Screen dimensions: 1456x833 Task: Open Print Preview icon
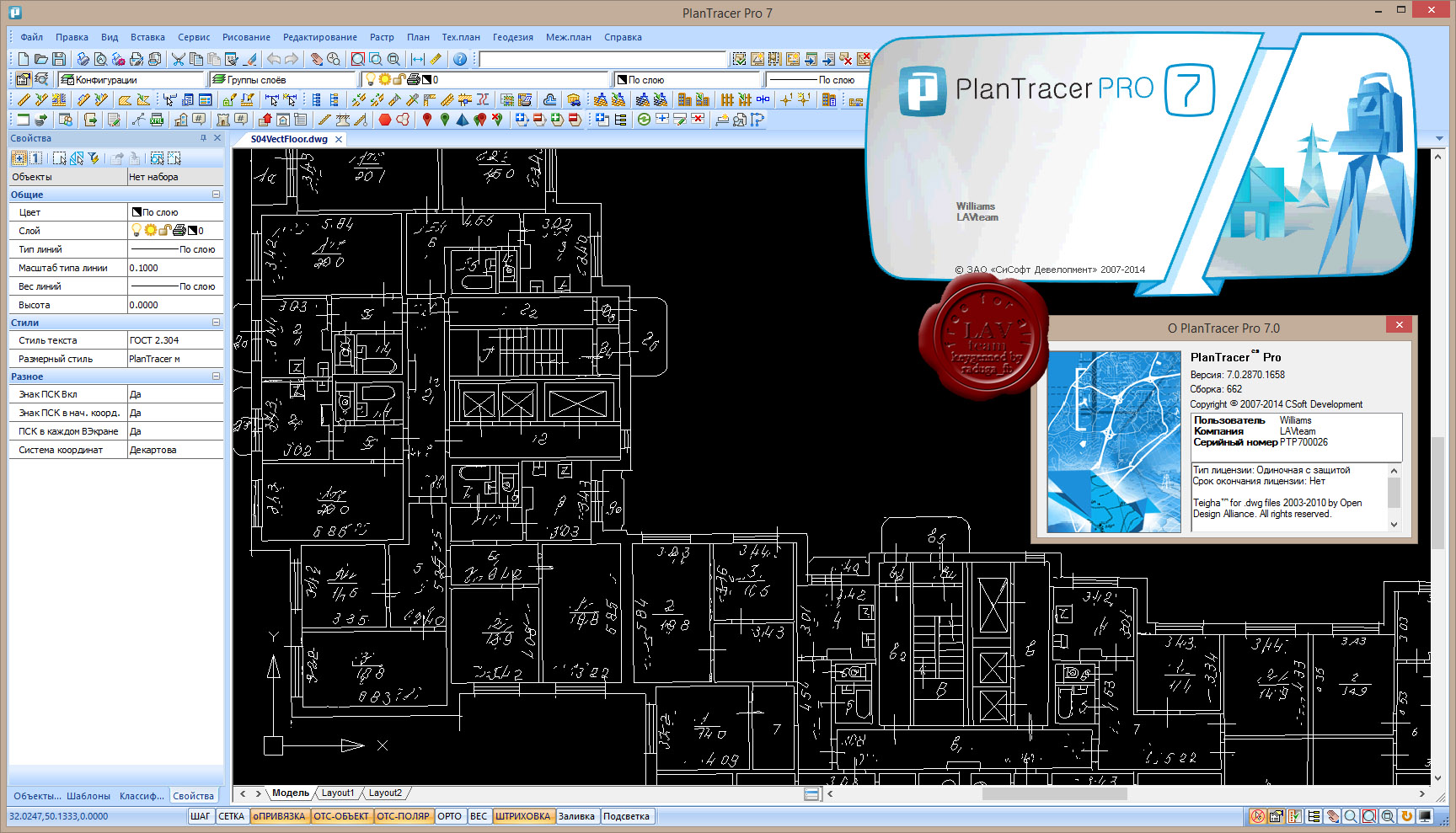[101, 59]
